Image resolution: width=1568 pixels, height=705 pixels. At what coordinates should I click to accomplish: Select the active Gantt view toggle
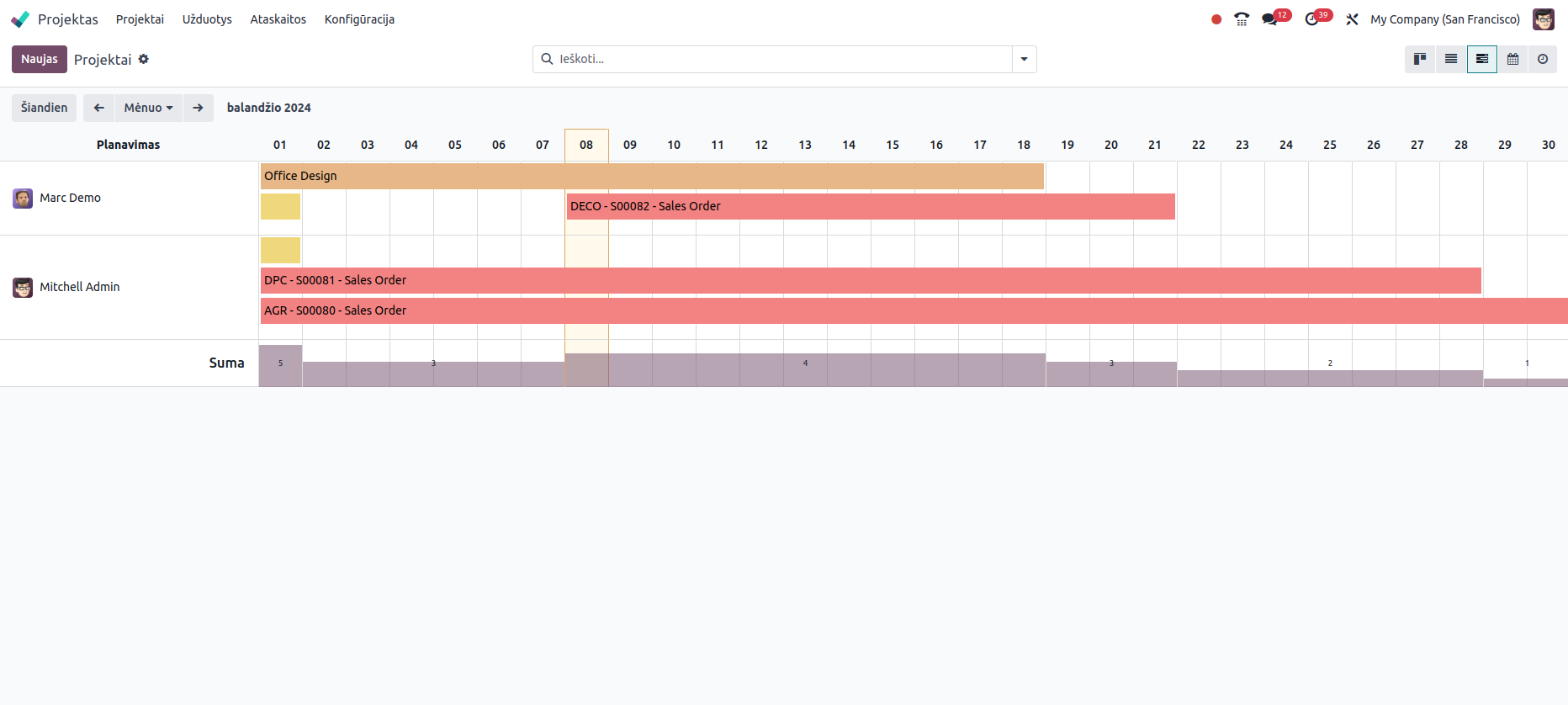pyautogui.click(x=1482, y=59)
